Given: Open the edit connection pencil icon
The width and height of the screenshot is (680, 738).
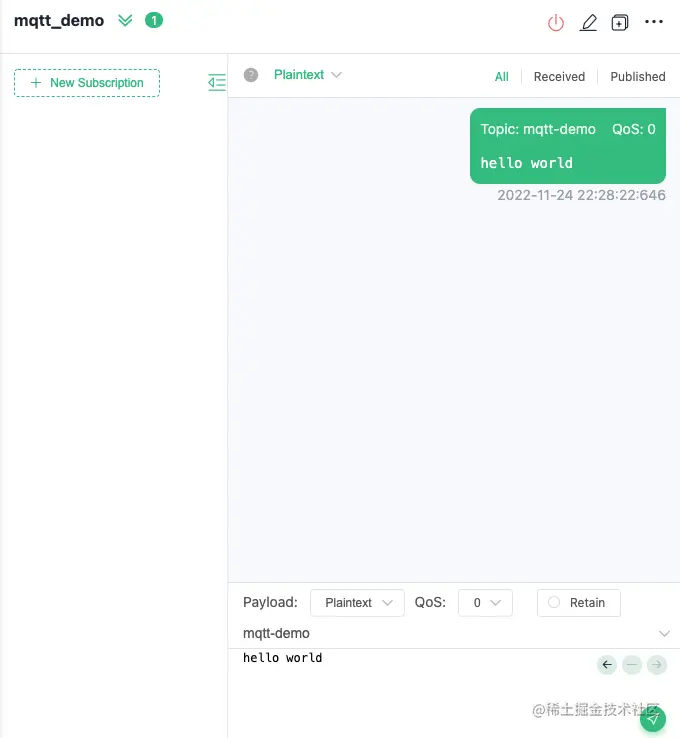Looking at the screenshot, I should (x=588, y=22).
